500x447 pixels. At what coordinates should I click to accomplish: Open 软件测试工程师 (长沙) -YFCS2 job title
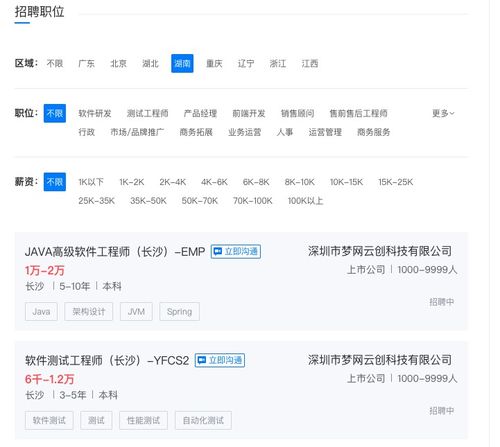[x=107, y=360]
